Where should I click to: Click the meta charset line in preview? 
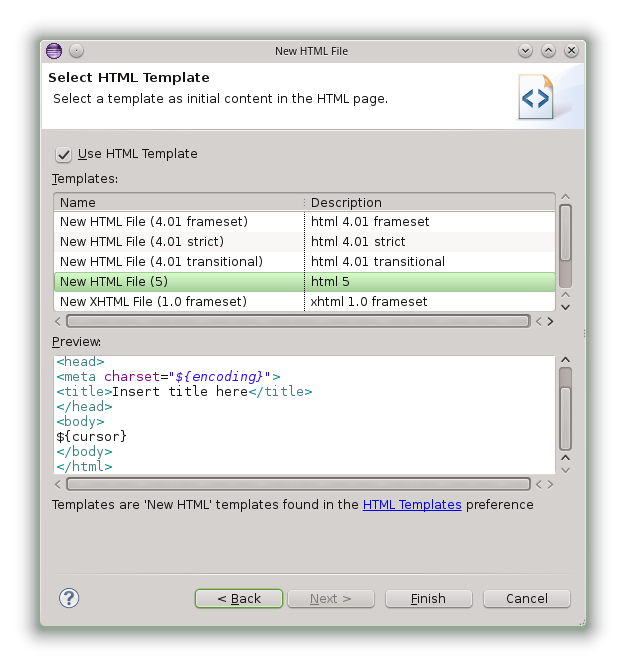point(168,377)
